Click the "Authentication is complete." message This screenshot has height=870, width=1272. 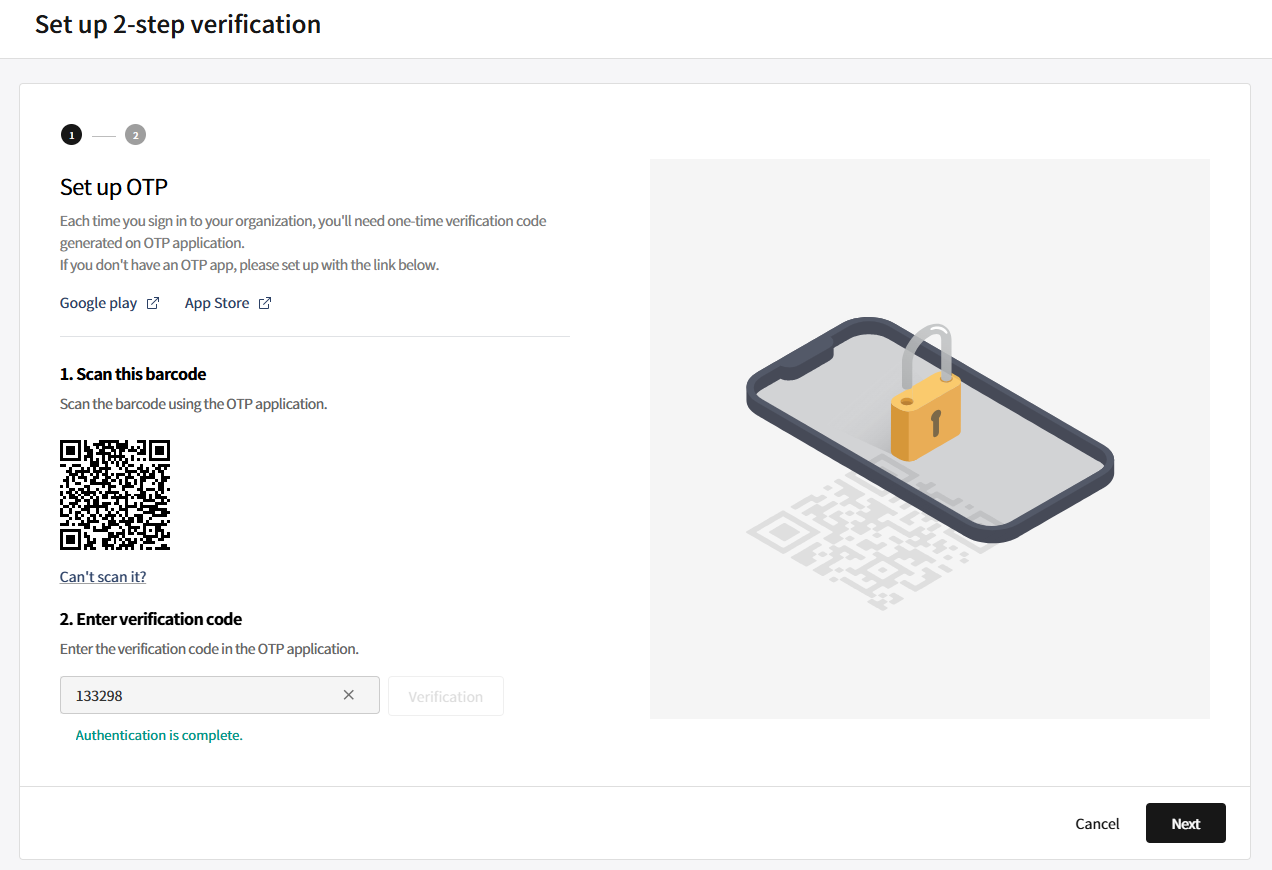click(x=159, y=735)
